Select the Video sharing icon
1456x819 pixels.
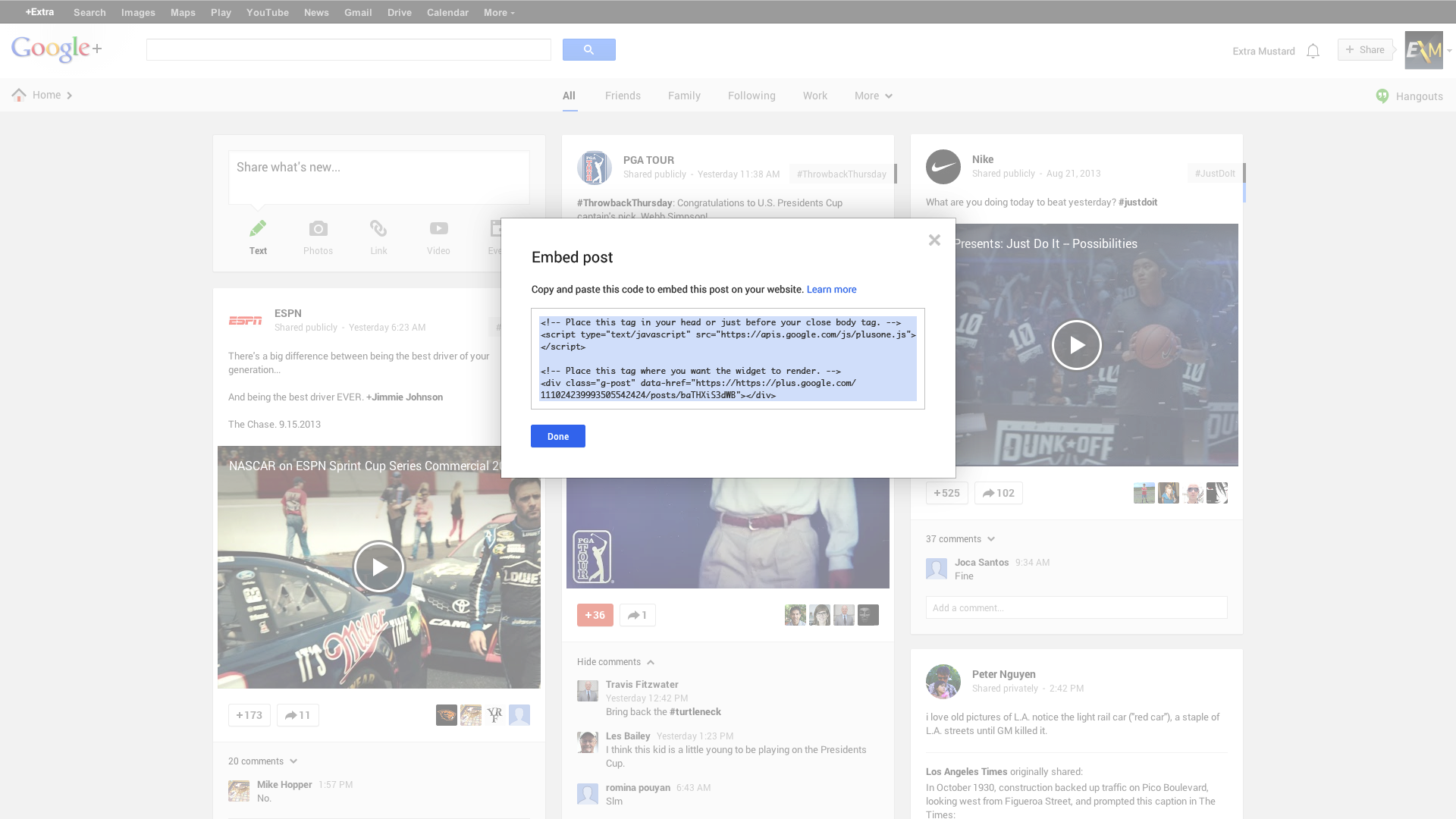click(x=438, y=235)
